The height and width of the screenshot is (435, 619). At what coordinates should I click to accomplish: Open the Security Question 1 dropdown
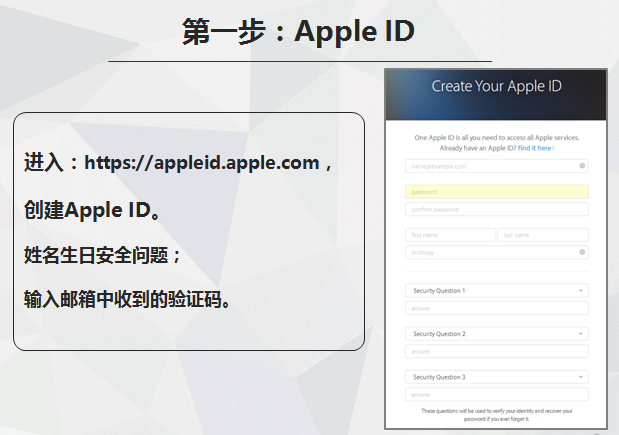(x=497, y=291)
